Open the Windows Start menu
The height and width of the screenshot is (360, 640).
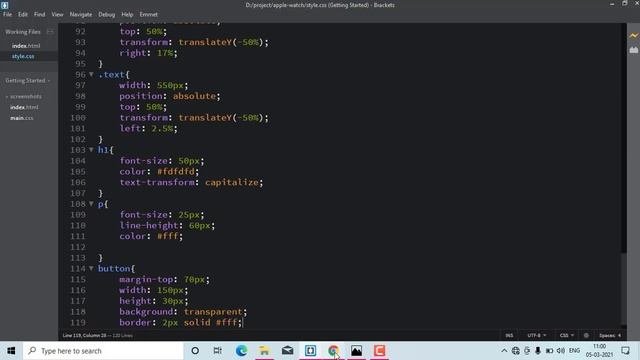tap(11, 351)
